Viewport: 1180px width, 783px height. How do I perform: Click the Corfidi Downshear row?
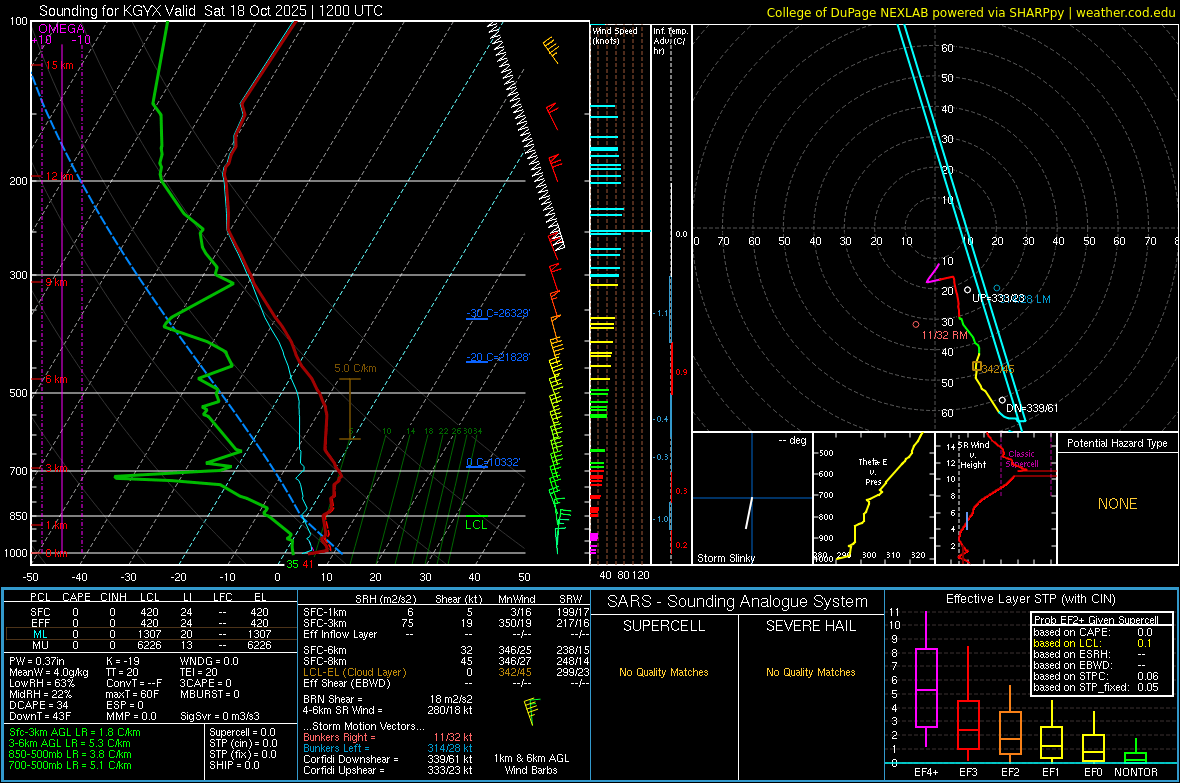click(x=388, y=759)
